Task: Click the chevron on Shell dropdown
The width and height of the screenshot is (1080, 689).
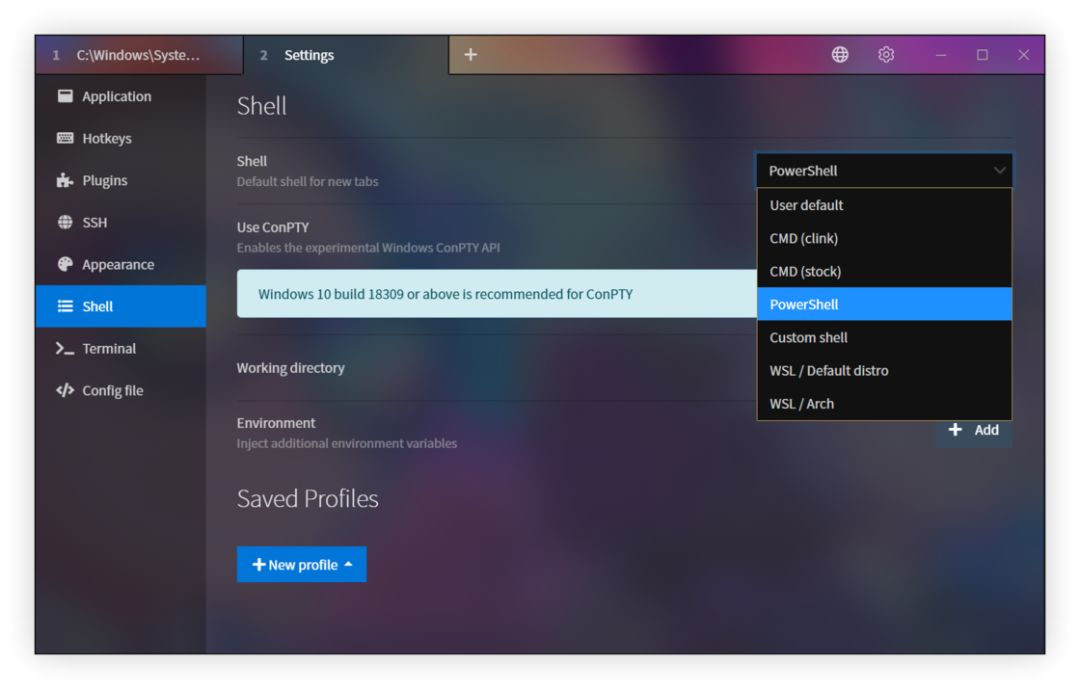Action: coord(999,171)
